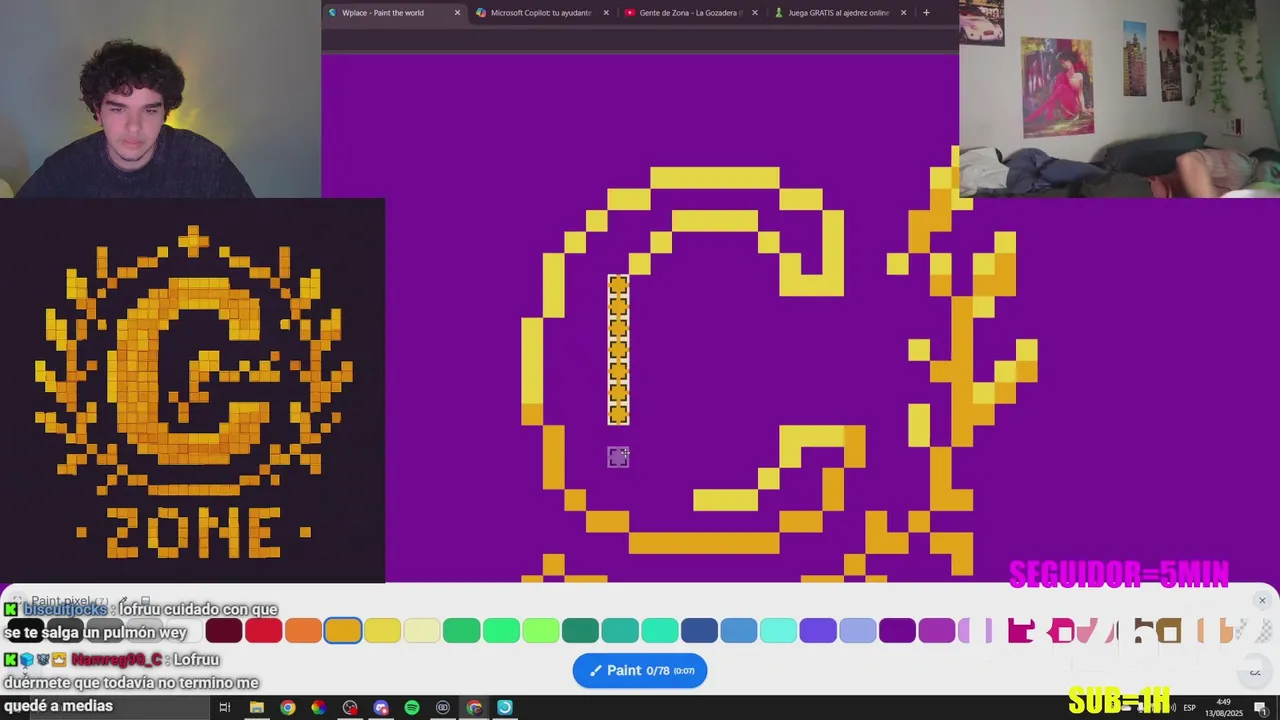Open File Explorer from the taskbar
Image resolution: width=1280 pixels, height=720 pixels.
tap(256, 708)
